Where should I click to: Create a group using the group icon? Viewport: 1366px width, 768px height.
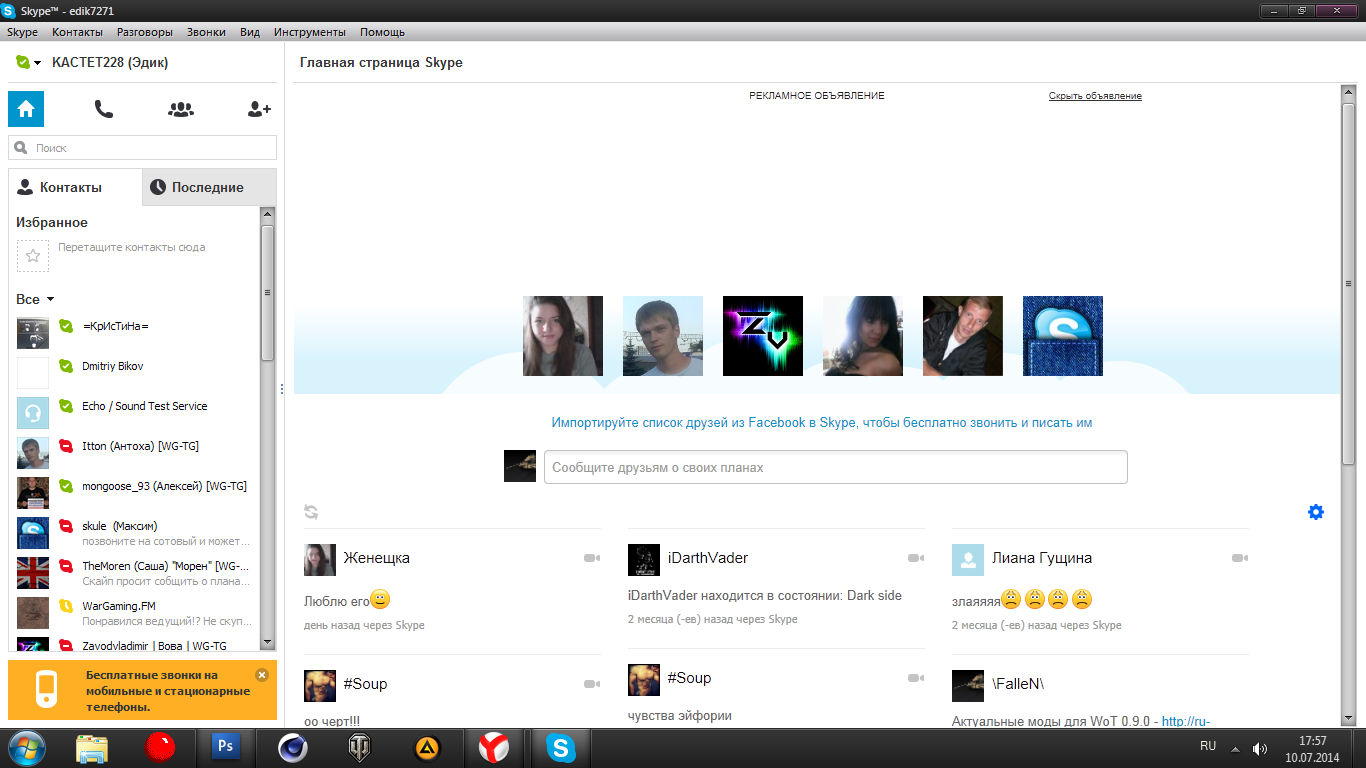pos(181,109)
